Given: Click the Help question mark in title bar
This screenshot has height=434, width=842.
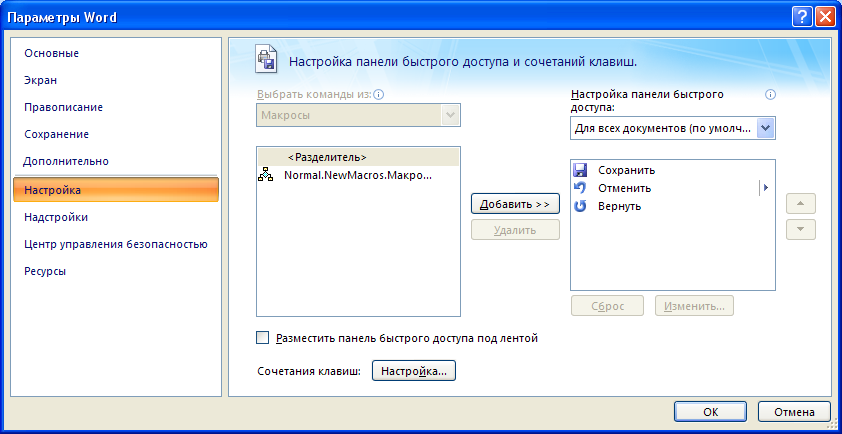Looking at the screenshot, I should pyautogui.click(x=802, y=17).
